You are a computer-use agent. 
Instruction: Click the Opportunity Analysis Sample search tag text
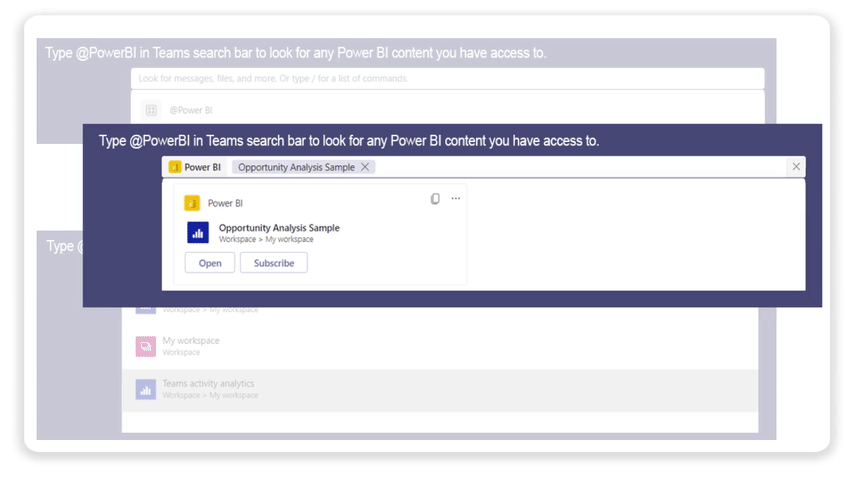pyautogui.click(x=296, y=167)
